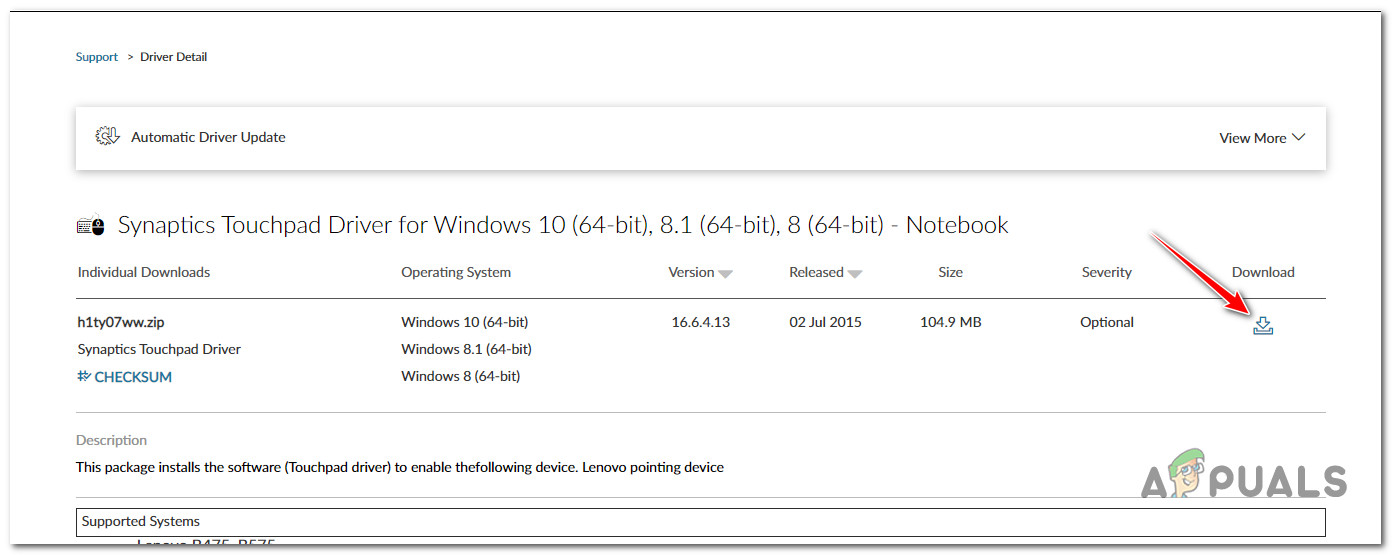
Task: Click the Supported Systems box header
Action: click(x=701, y=522)
